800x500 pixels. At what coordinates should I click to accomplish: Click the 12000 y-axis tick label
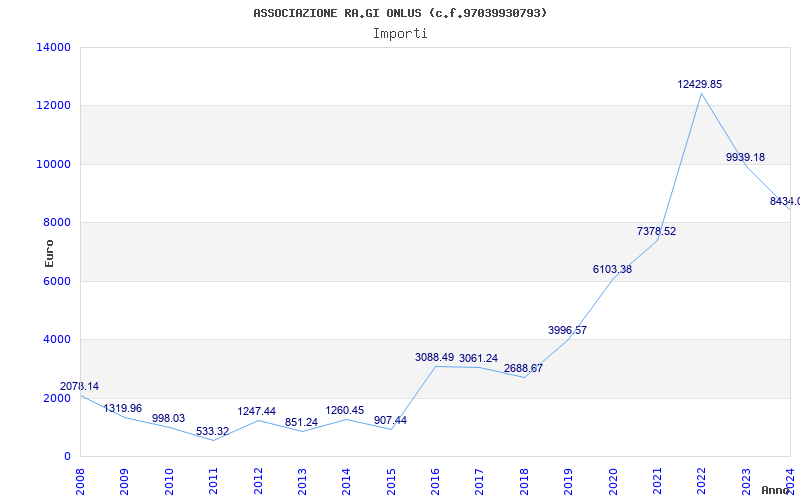pyautogui.click(x=54, y=106)
